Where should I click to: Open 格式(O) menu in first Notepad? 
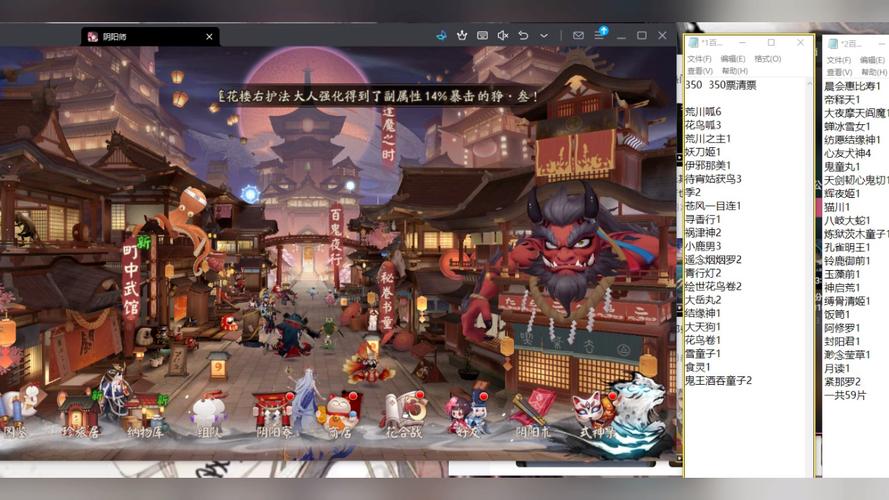pos(768,59)
